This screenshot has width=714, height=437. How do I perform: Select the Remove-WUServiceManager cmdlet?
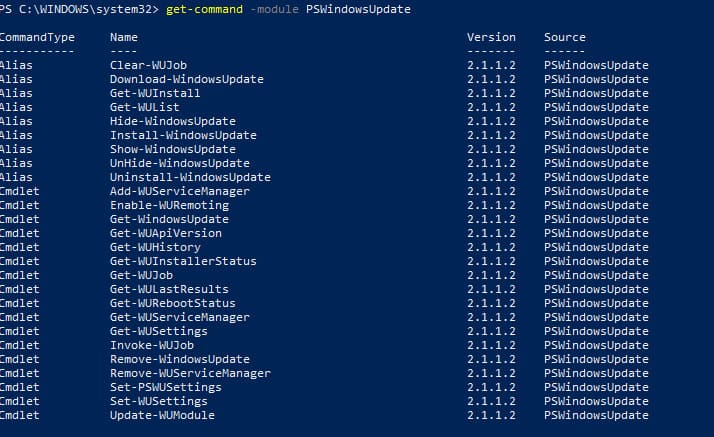(x=190, y=373)
